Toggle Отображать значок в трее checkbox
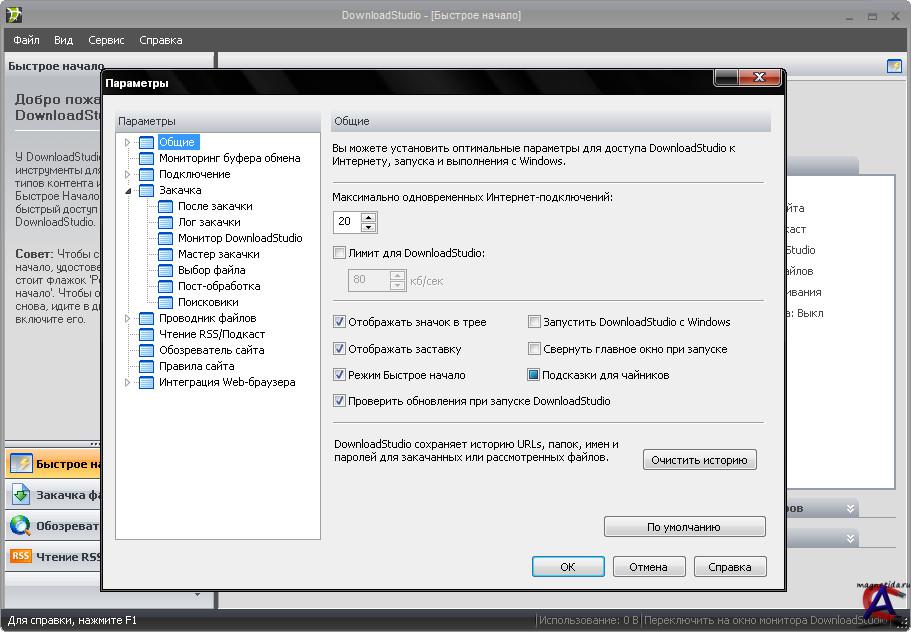The image size is (911, 632). tap(339, 322)
